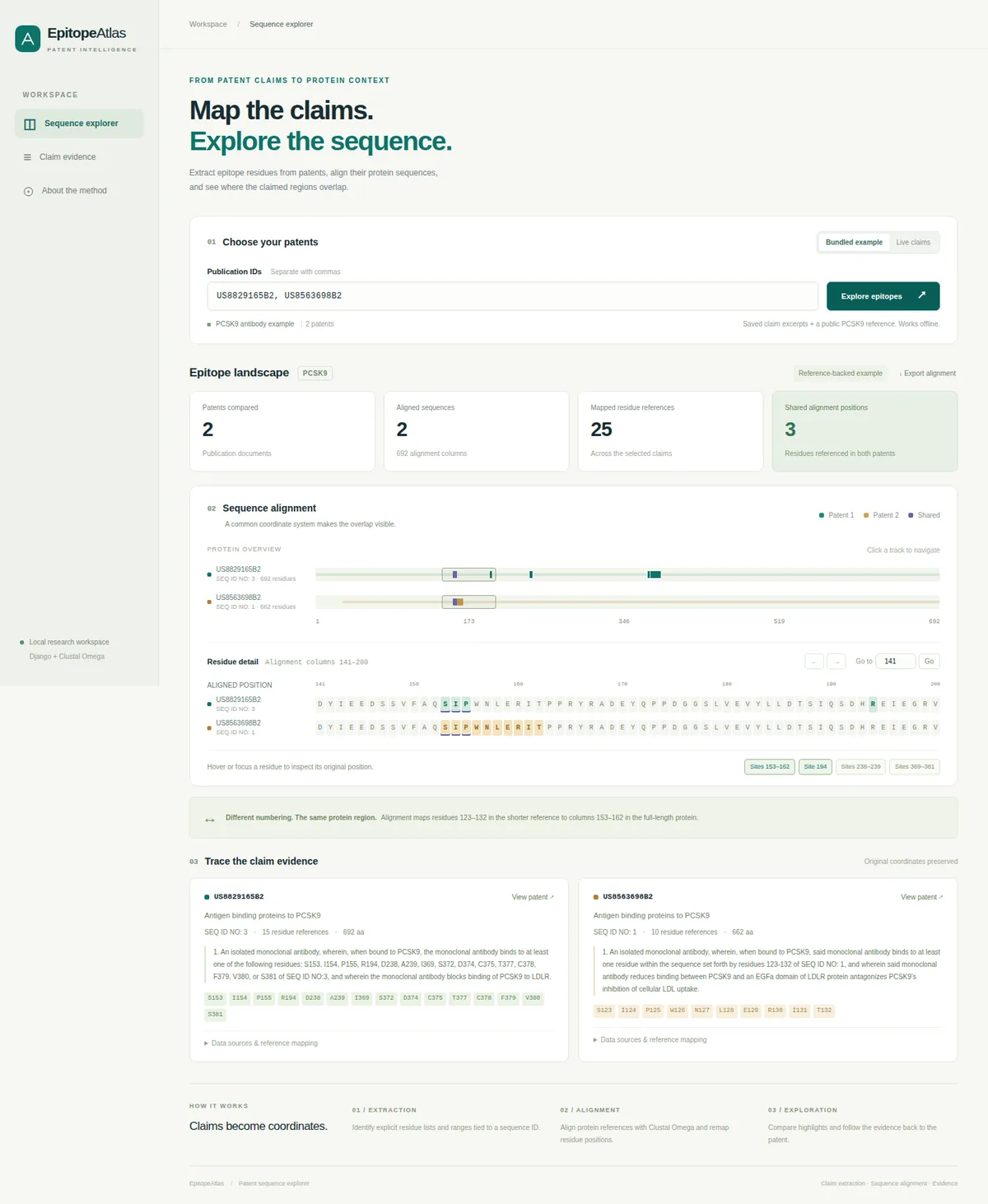Click the Patent 1 legend swatch

point(822,515)
